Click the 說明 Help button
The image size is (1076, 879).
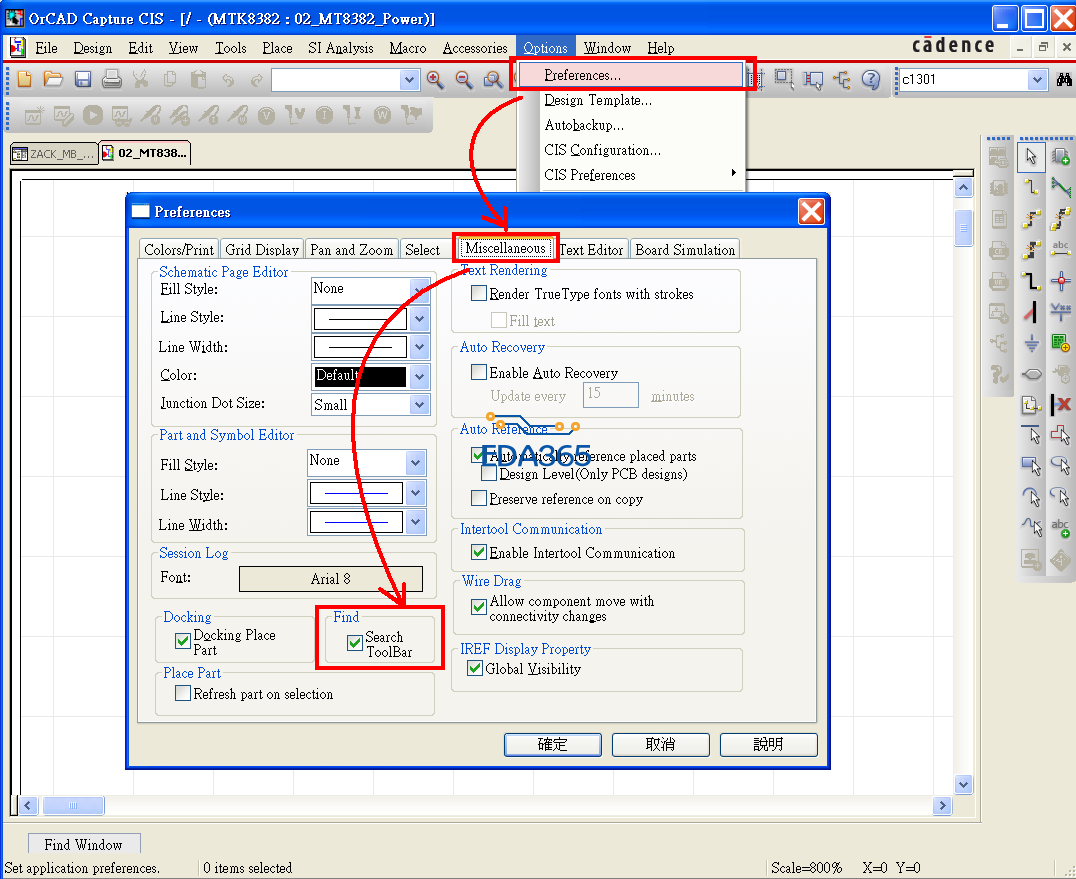pyautogui.click(x=769, y=745)
